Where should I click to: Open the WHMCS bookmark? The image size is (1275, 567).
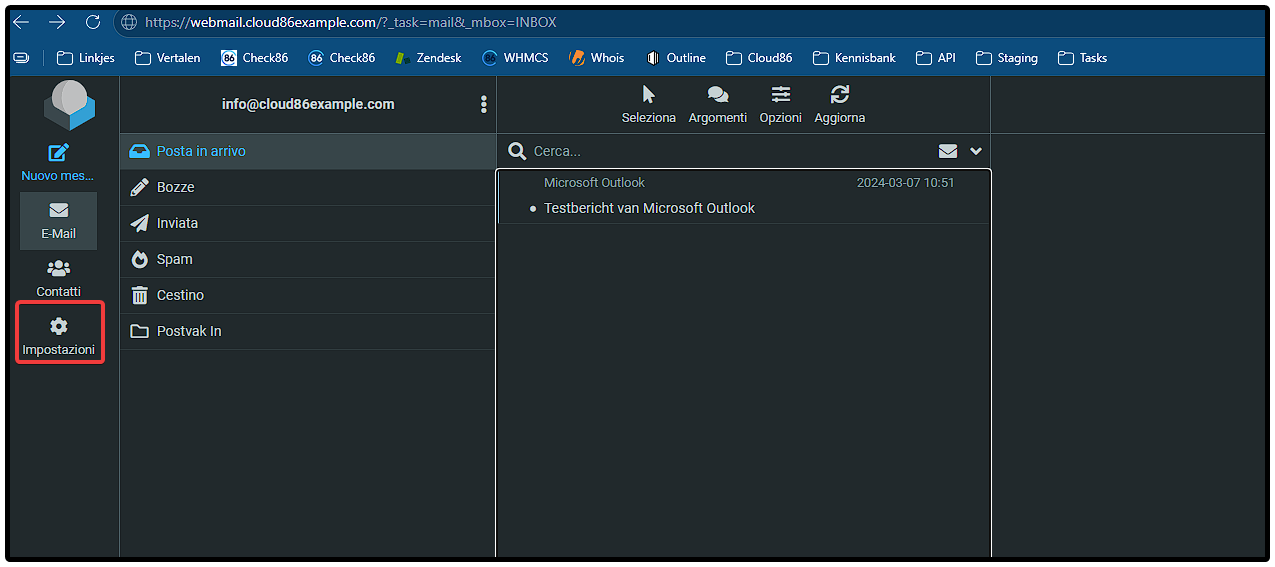(515, 58)
